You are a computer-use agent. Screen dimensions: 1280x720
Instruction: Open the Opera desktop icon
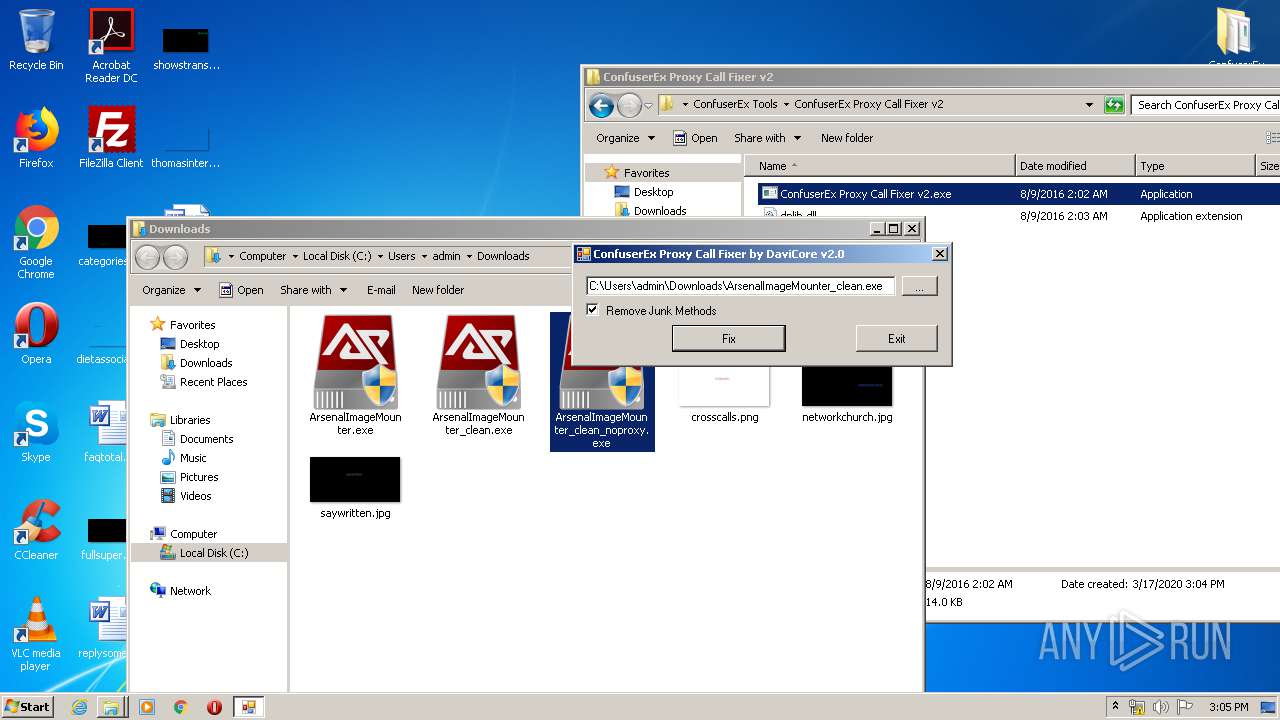[36, 334]
